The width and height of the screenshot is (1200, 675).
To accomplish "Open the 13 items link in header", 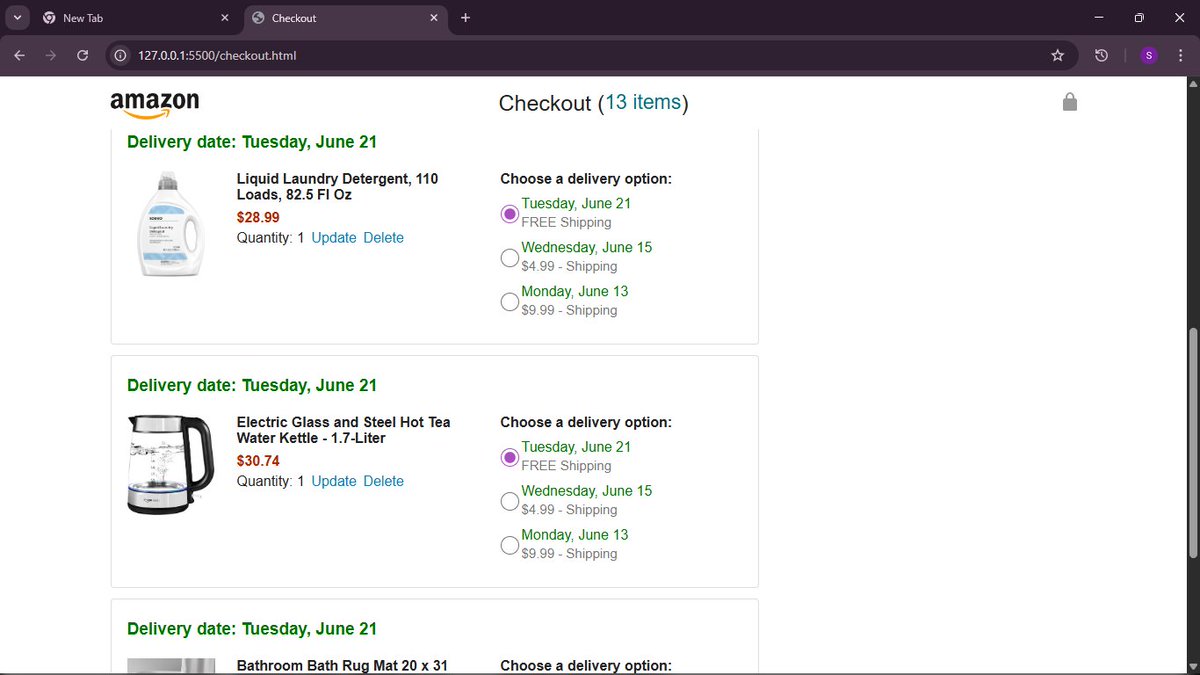I will (643, 103).
